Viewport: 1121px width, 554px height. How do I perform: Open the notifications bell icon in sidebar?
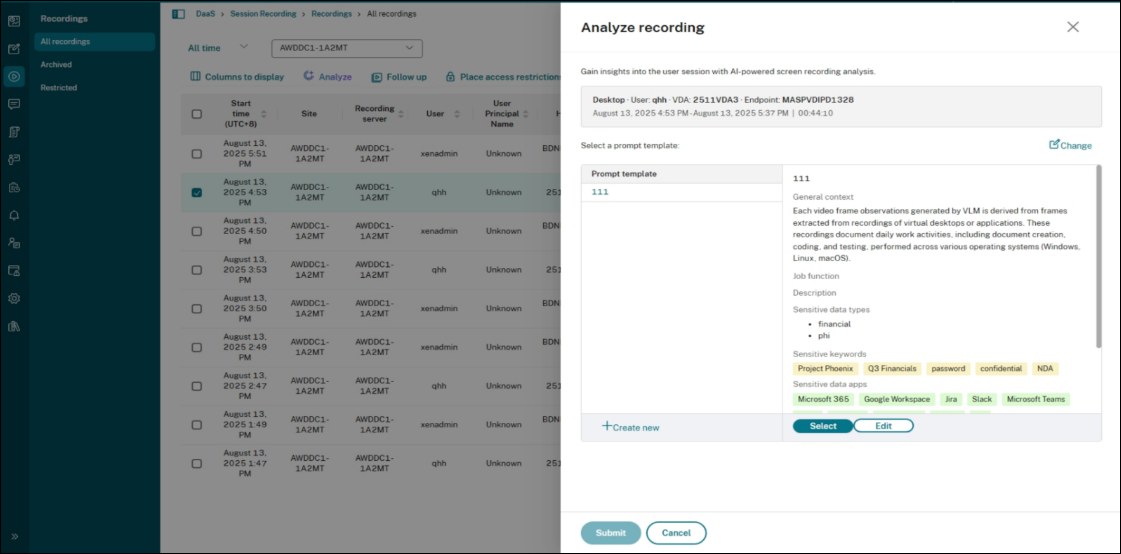14,215
